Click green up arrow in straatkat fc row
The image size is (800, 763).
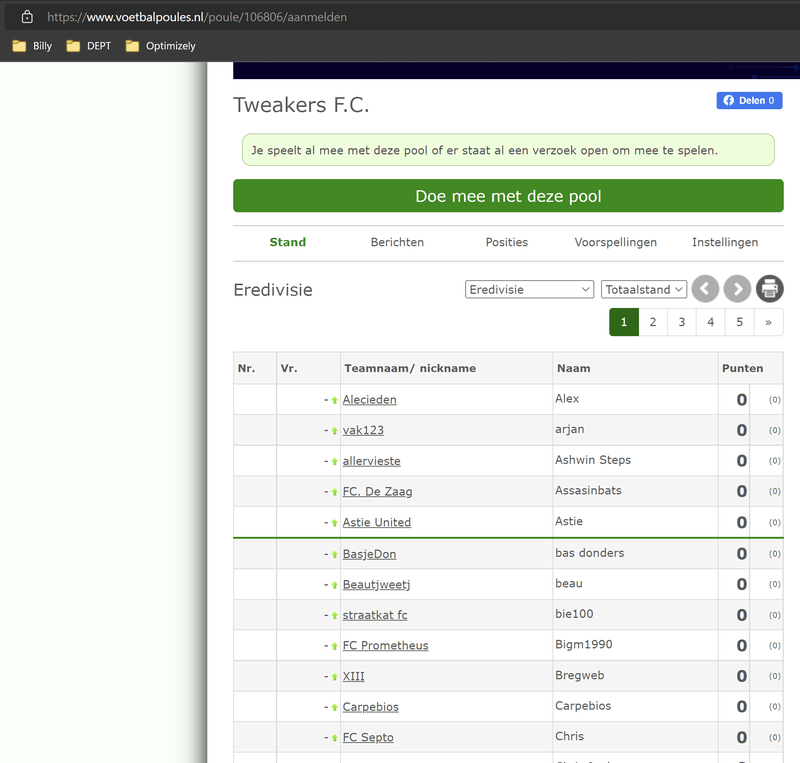[334, 616]
